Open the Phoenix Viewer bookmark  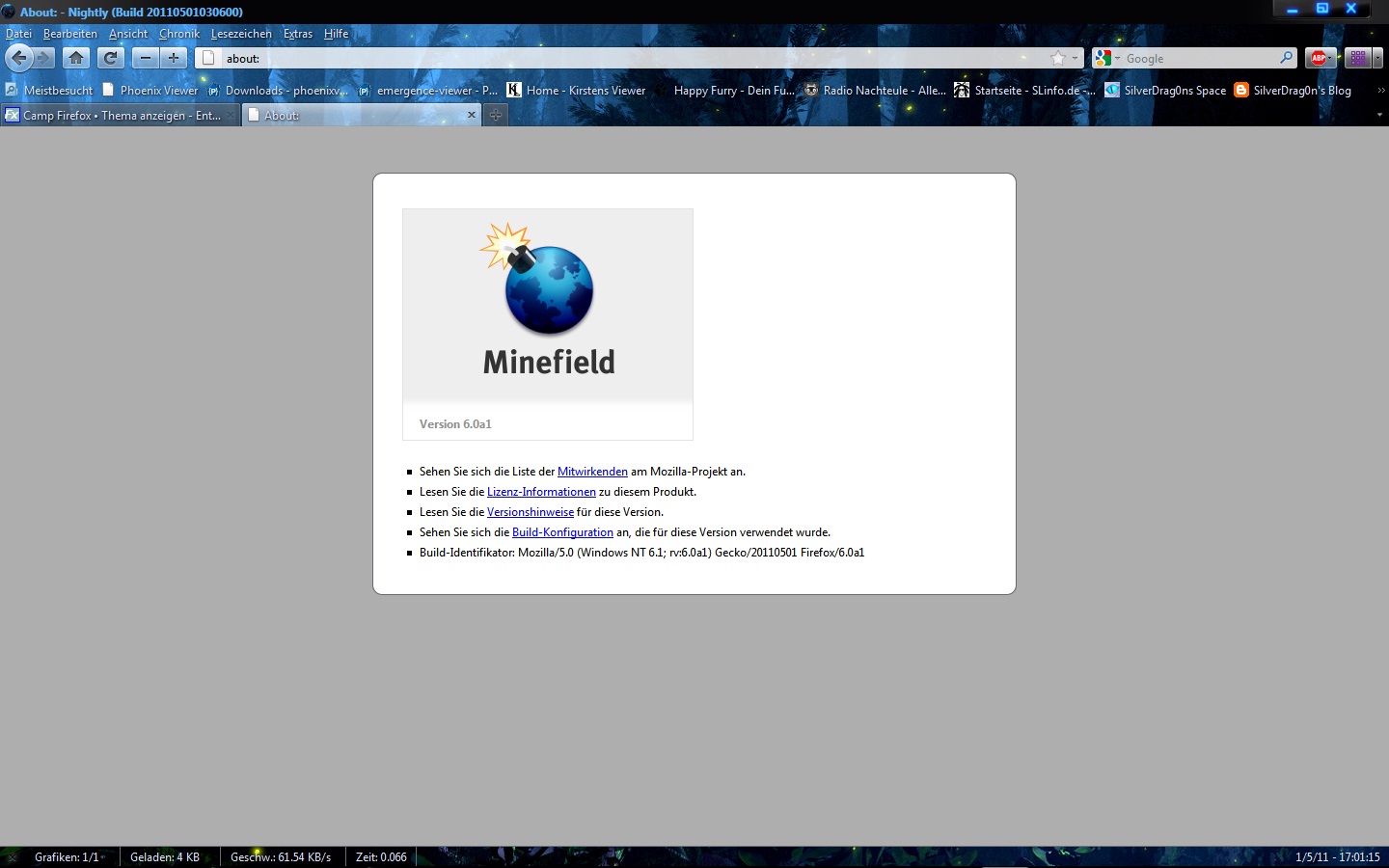pos(150,90)
